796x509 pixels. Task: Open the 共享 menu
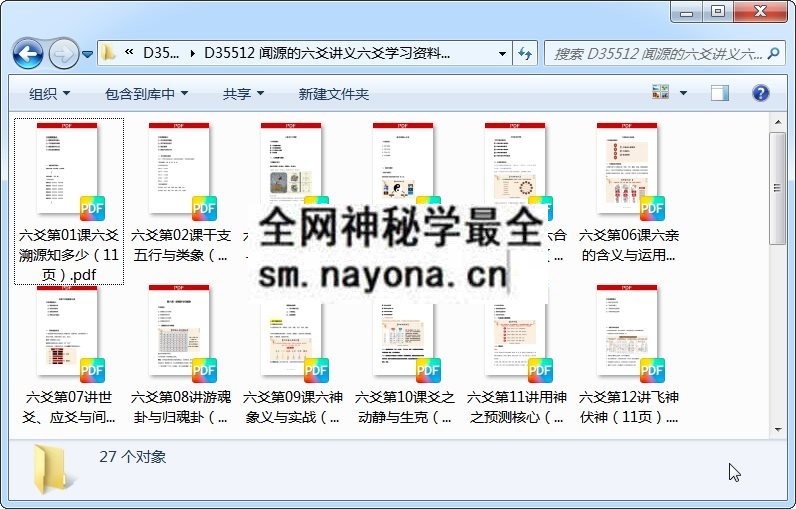coord(244,94)
